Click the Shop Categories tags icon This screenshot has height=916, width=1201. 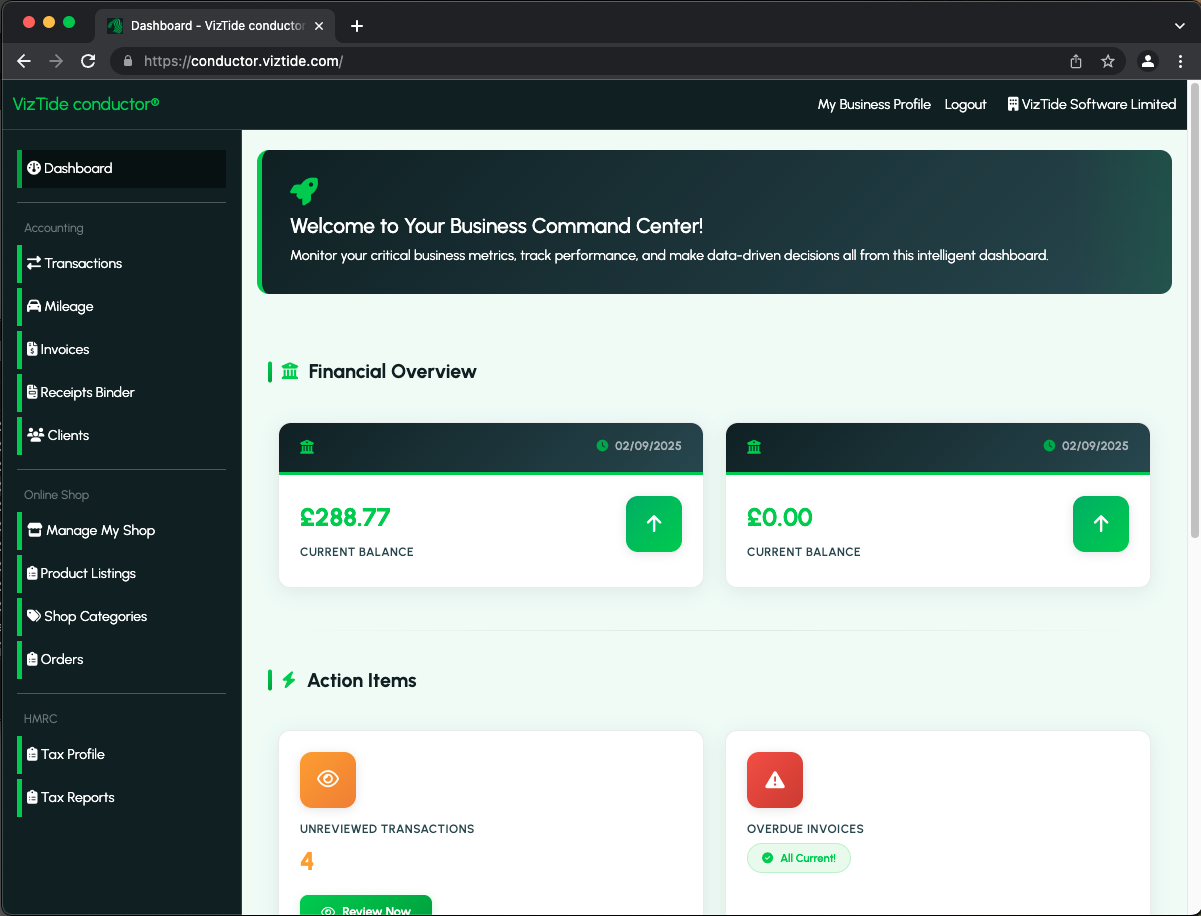pos(34,616)
